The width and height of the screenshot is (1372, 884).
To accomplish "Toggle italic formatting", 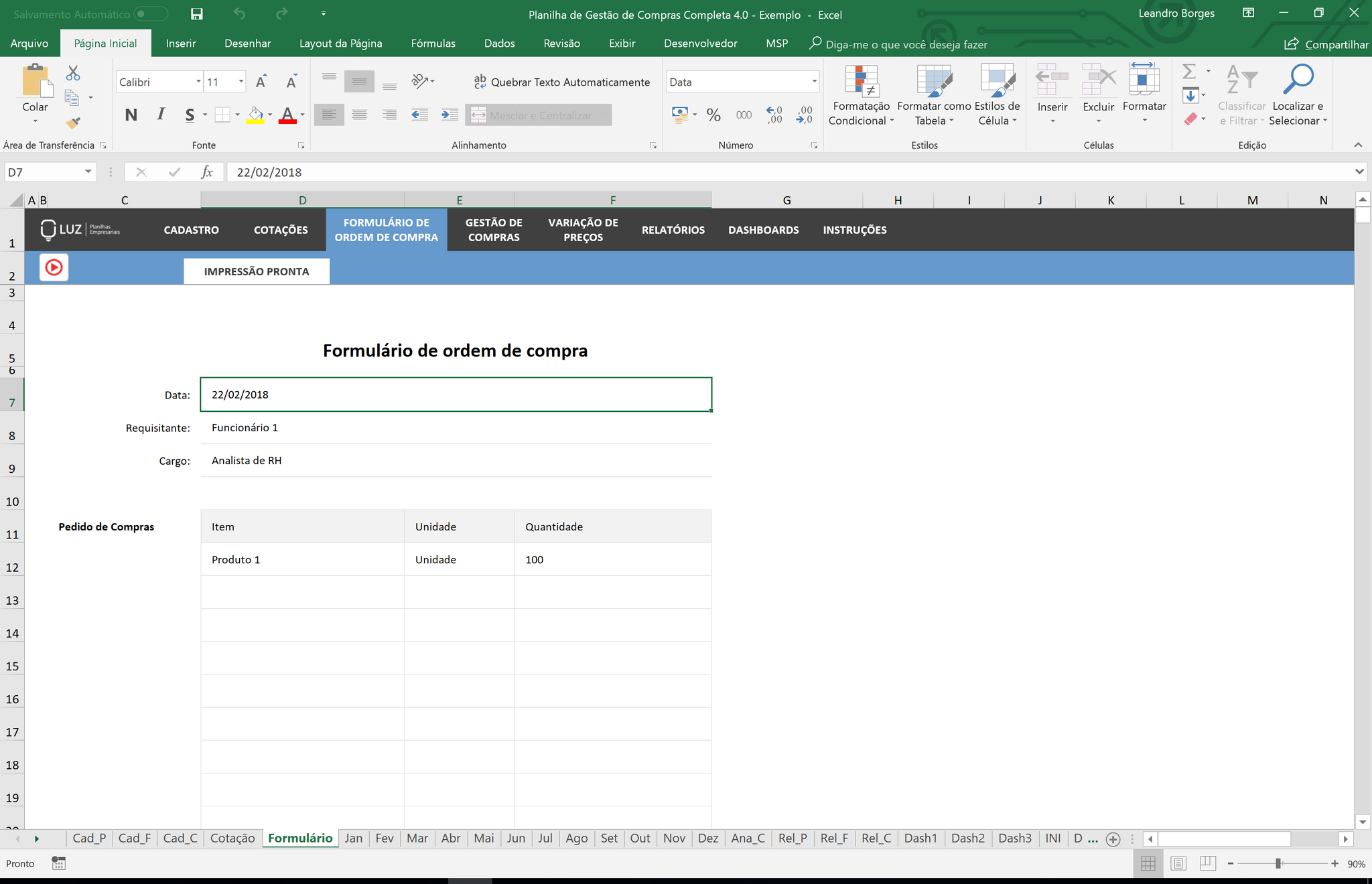I will [x=161, y=115].
